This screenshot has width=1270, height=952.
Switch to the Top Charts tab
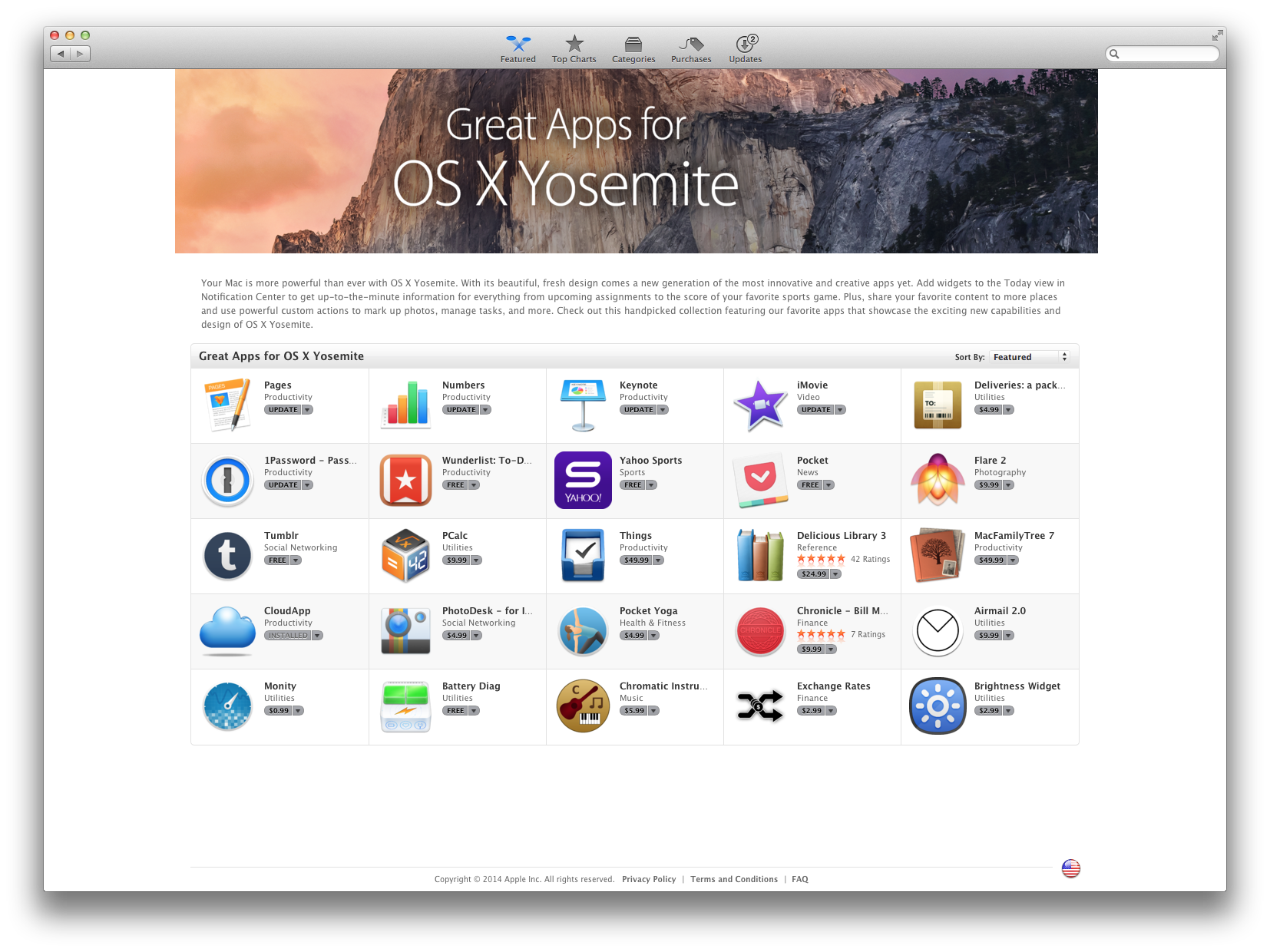[574, 49]
